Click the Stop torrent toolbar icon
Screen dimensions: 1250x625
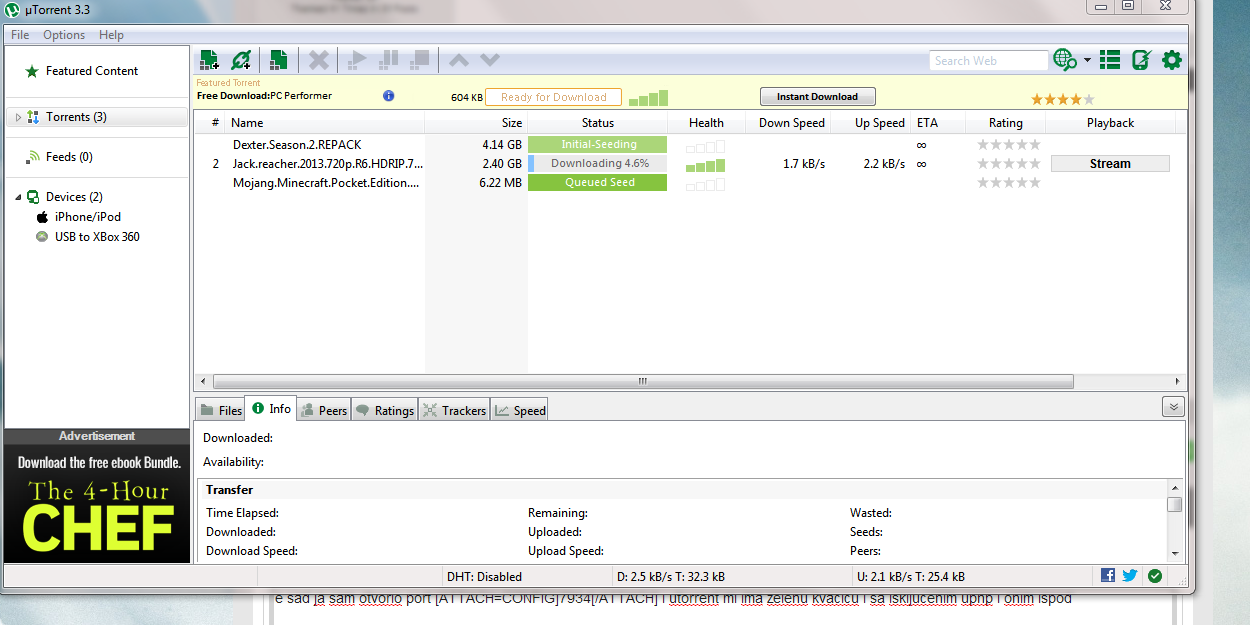pyautogui.click(x=420, y=60)
